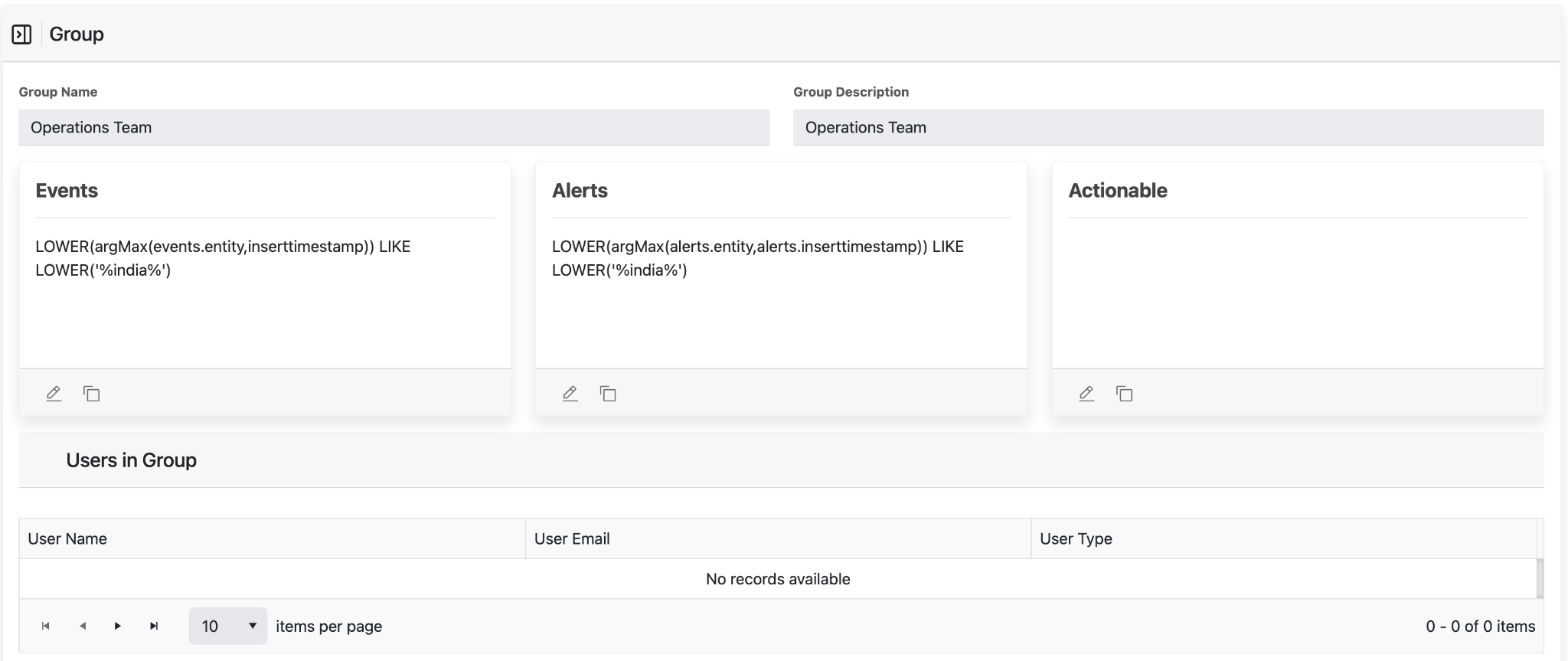Sort by the User Type column header

click(x=1076, y=539)
